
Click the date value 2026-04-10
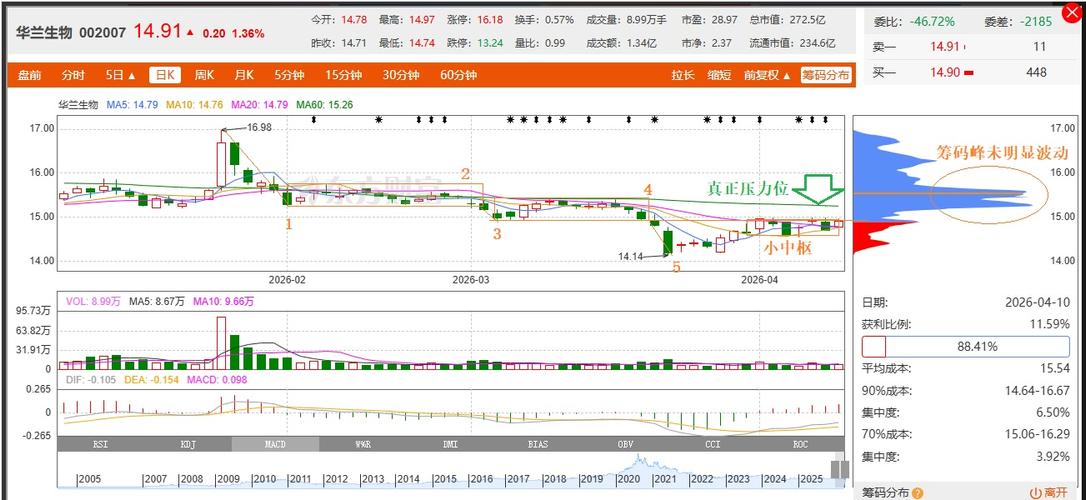pyautogui.click(x=1038, y=303)
